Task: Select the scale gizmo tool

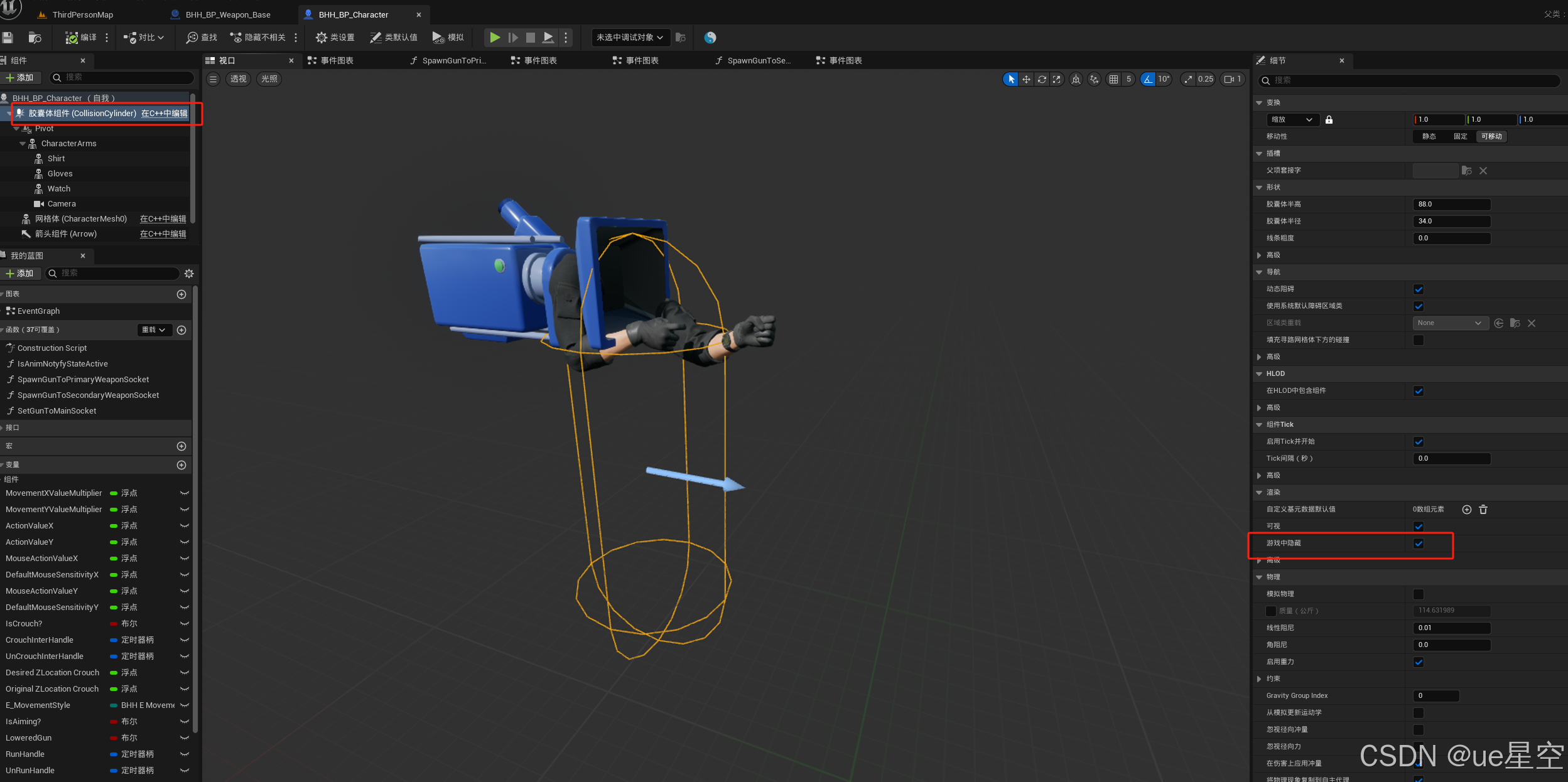Action: coord(1057,79)
